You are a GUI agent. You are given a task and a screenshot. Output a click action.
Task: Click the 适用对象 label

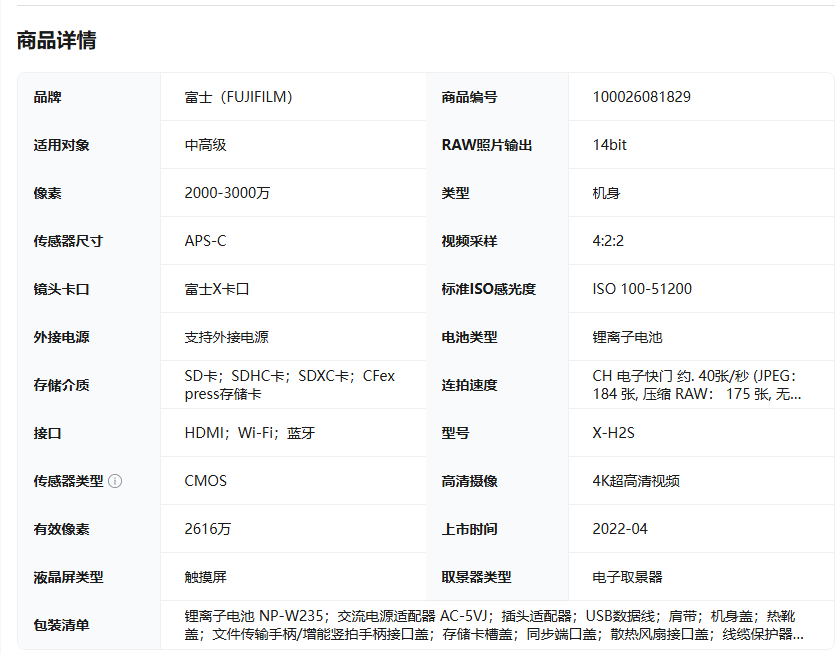point(61,145)
